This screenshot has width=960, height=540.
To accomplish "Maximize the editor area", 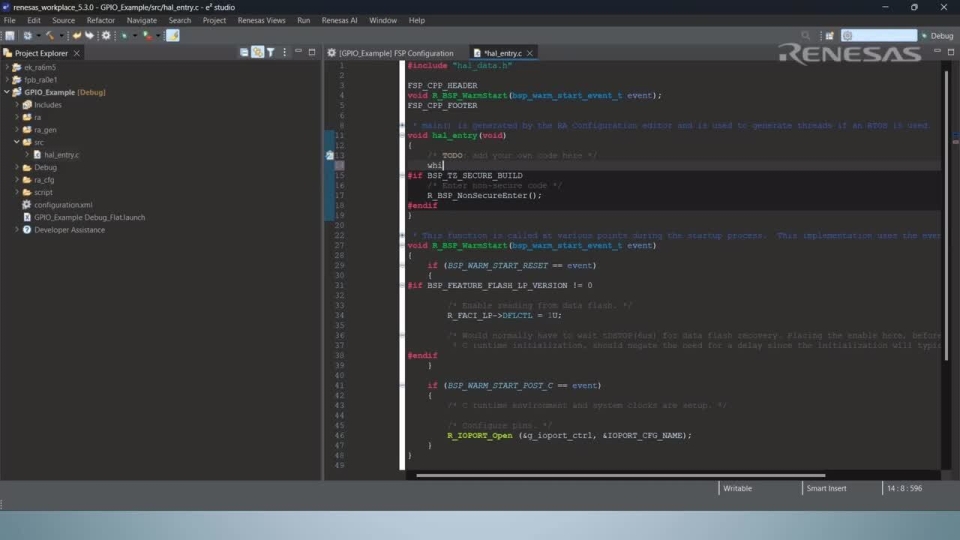I will click(x=951, y=52).
